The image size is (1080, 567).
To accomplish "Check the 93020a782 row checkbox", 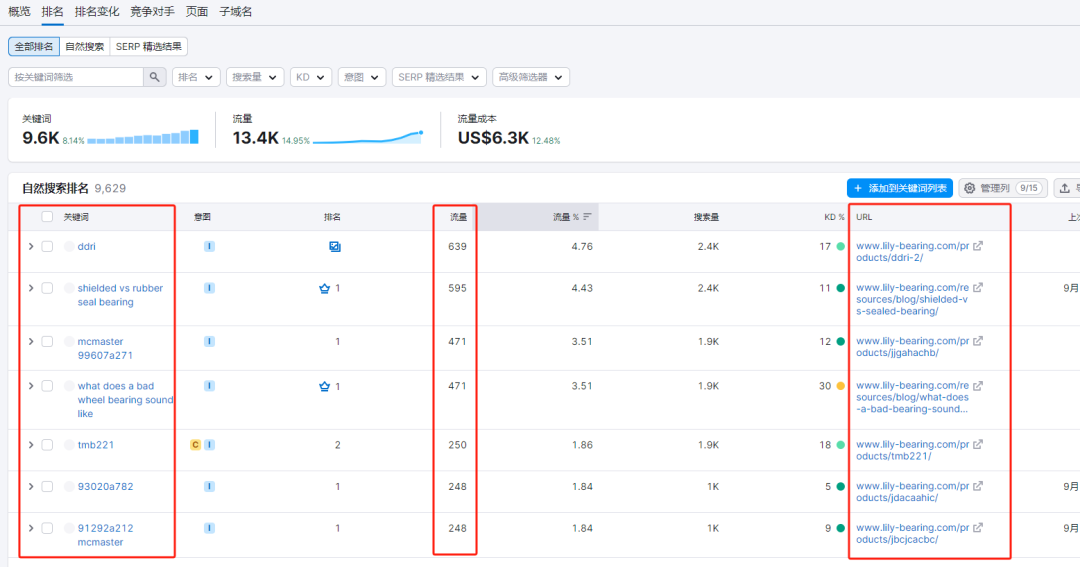I will coord(47,486).
